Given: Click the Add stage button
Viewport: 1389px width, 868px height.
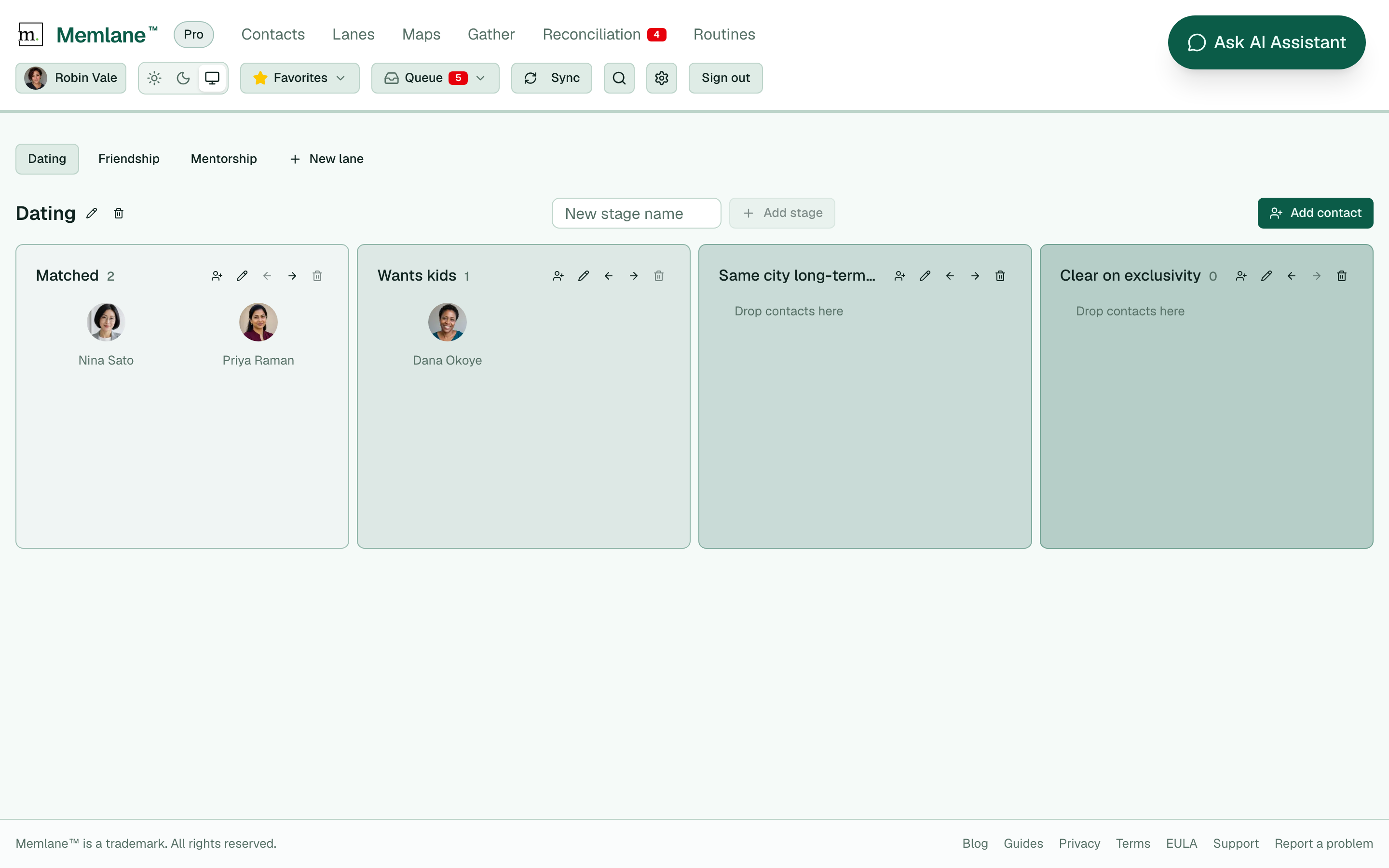Looking at the screenshot, I should (x=782, y=213).
